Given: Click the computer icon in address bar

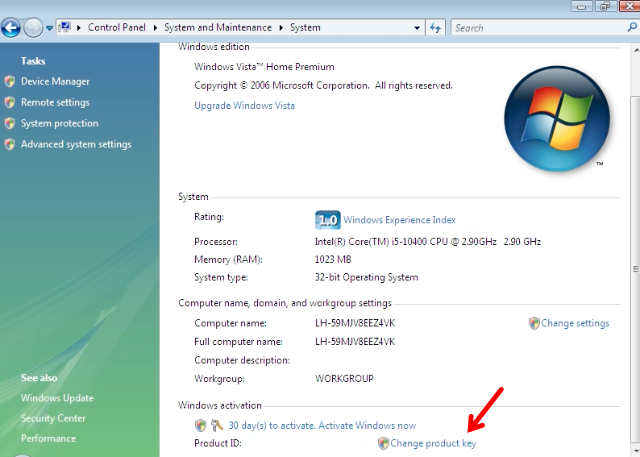Looking at the screenshot, I should [x=64, y=27].
